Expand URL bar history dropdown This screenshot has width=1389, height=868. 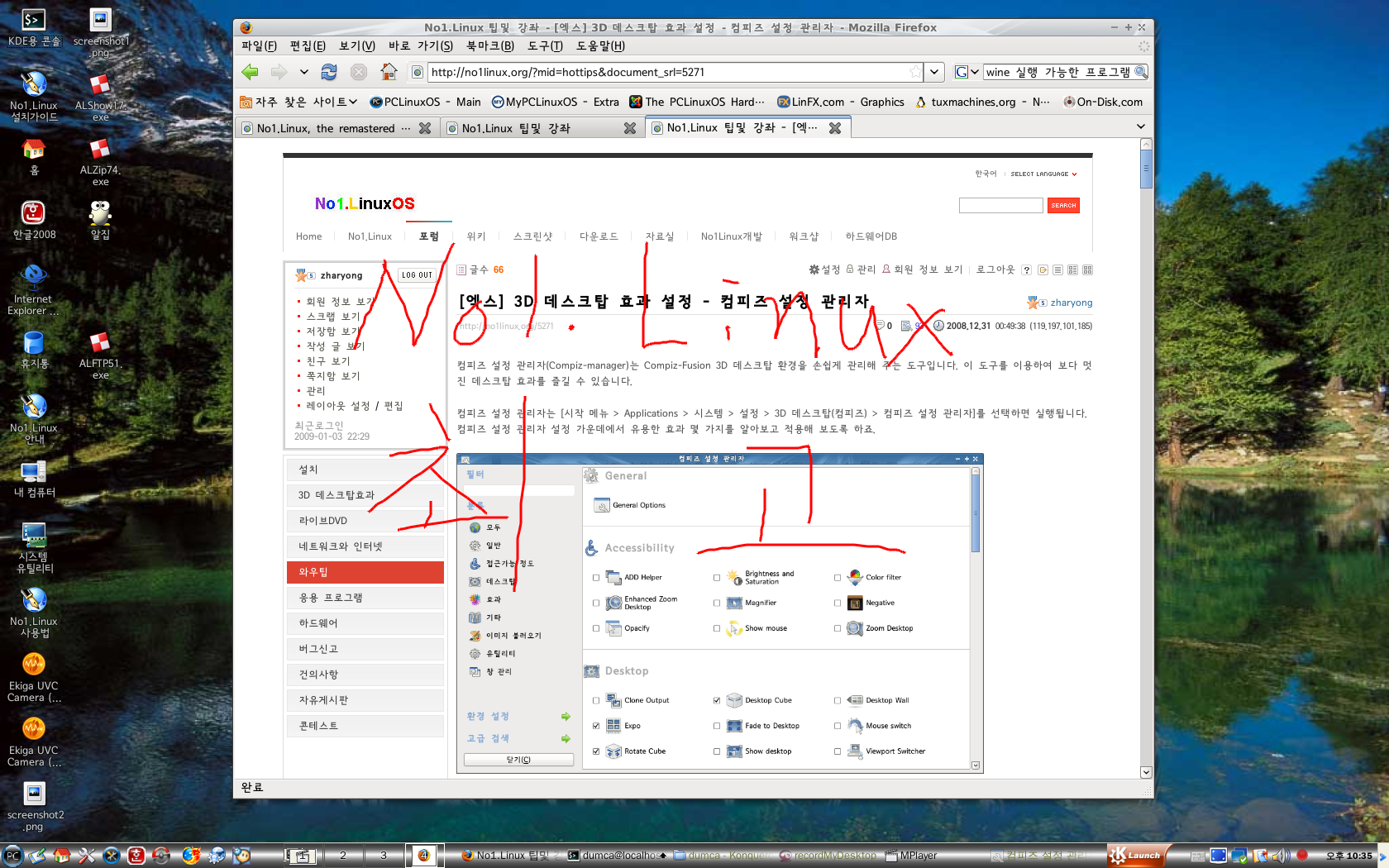coord(934,72)
